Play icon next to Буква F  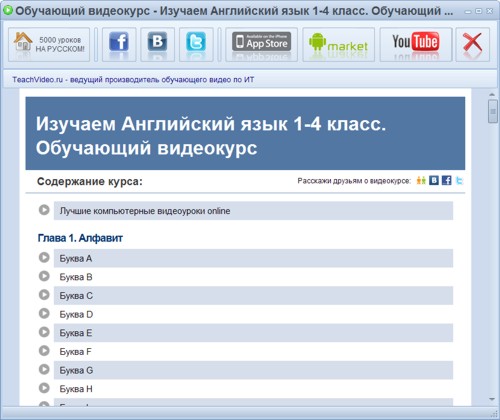tap(44, 351)
